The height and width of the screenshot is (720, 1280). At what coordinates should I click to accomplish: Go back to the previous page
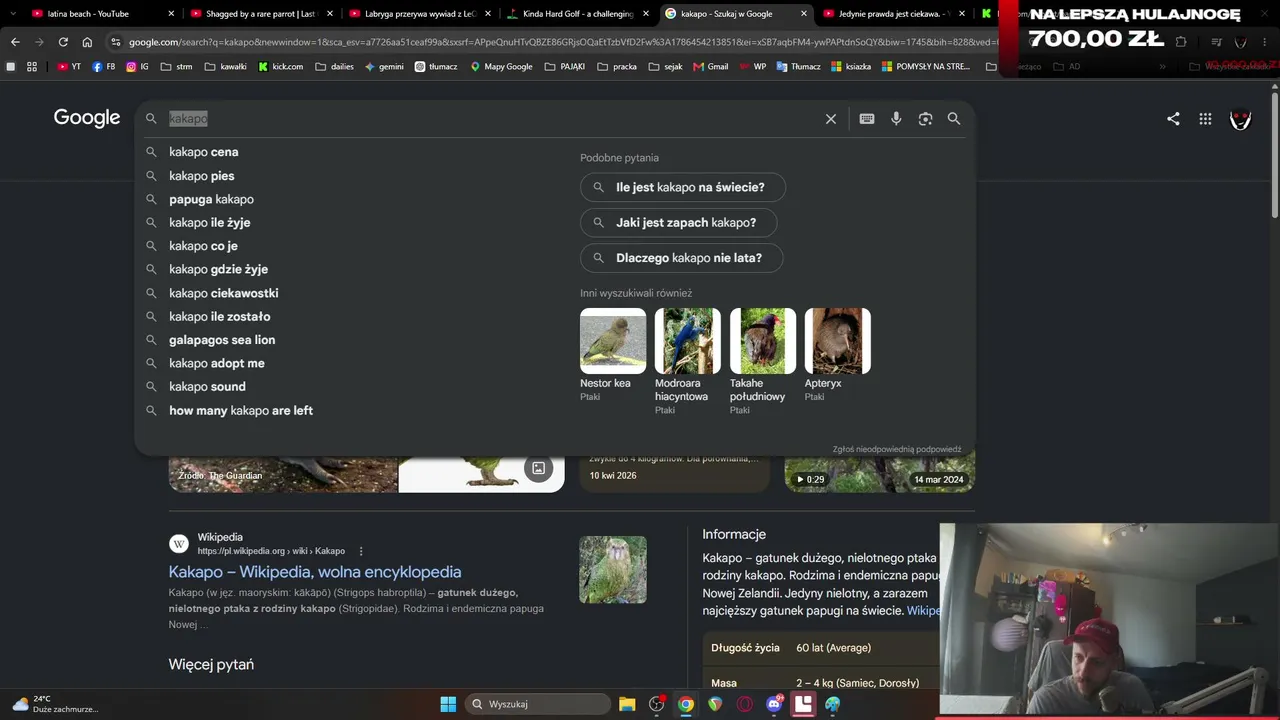(15, 42)
